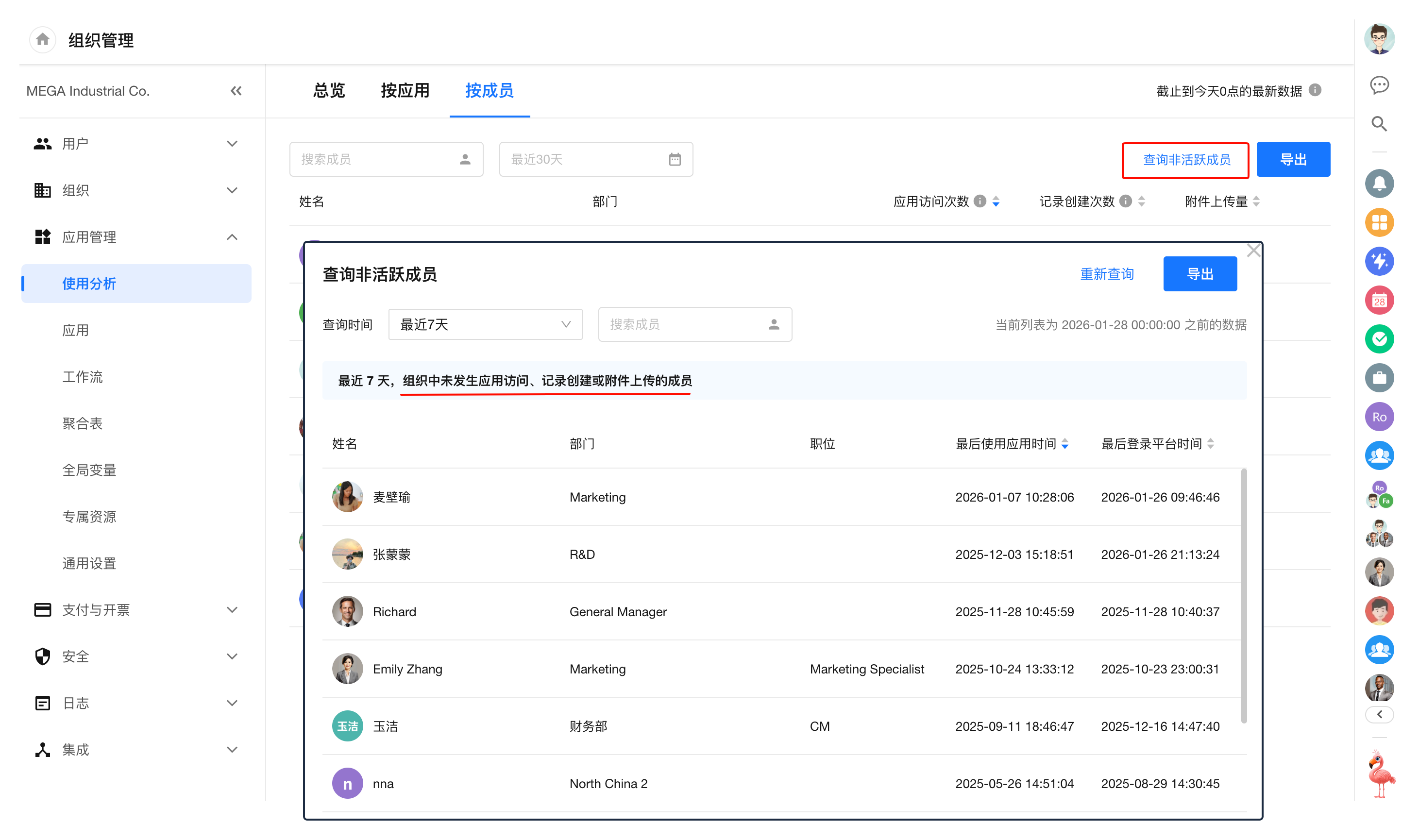Click the info icon beside 应用访问次数
Screen dimensions: 1419x840
(x=980, y=202)
